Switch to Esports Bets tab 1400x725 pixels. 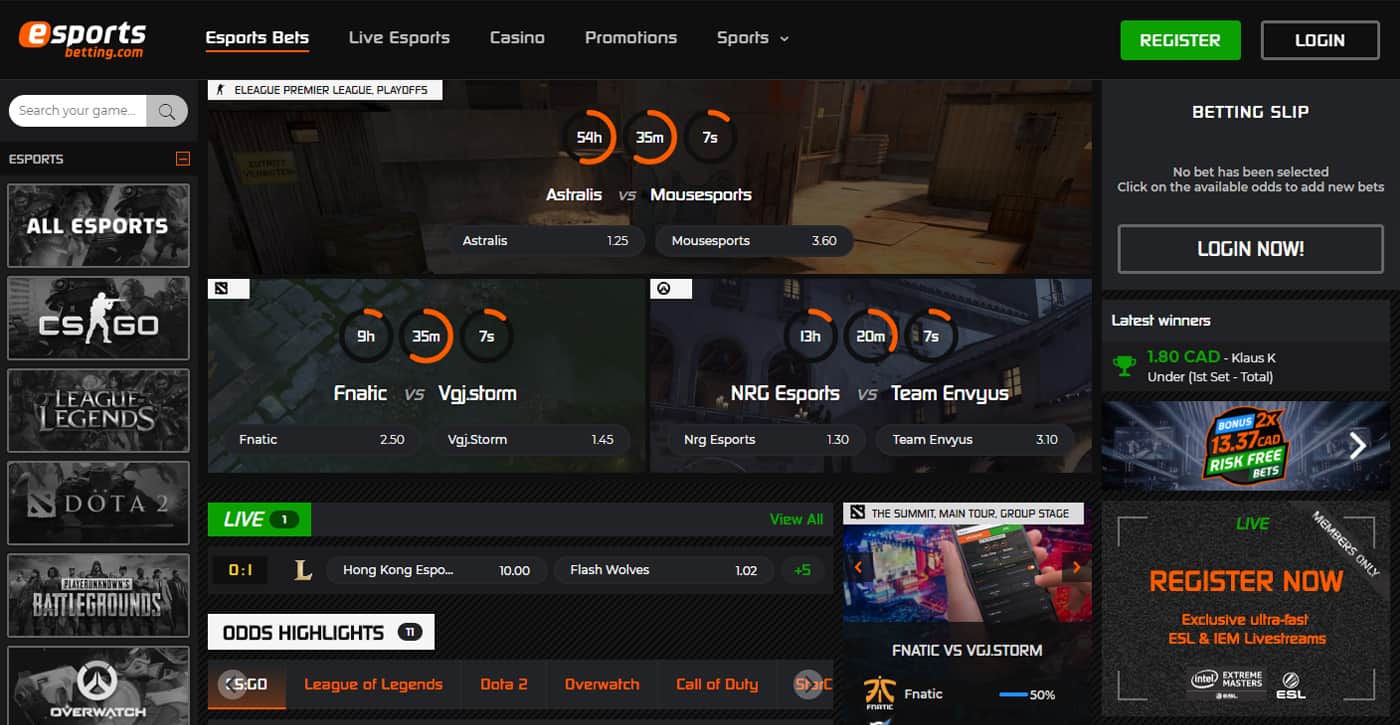257,38
